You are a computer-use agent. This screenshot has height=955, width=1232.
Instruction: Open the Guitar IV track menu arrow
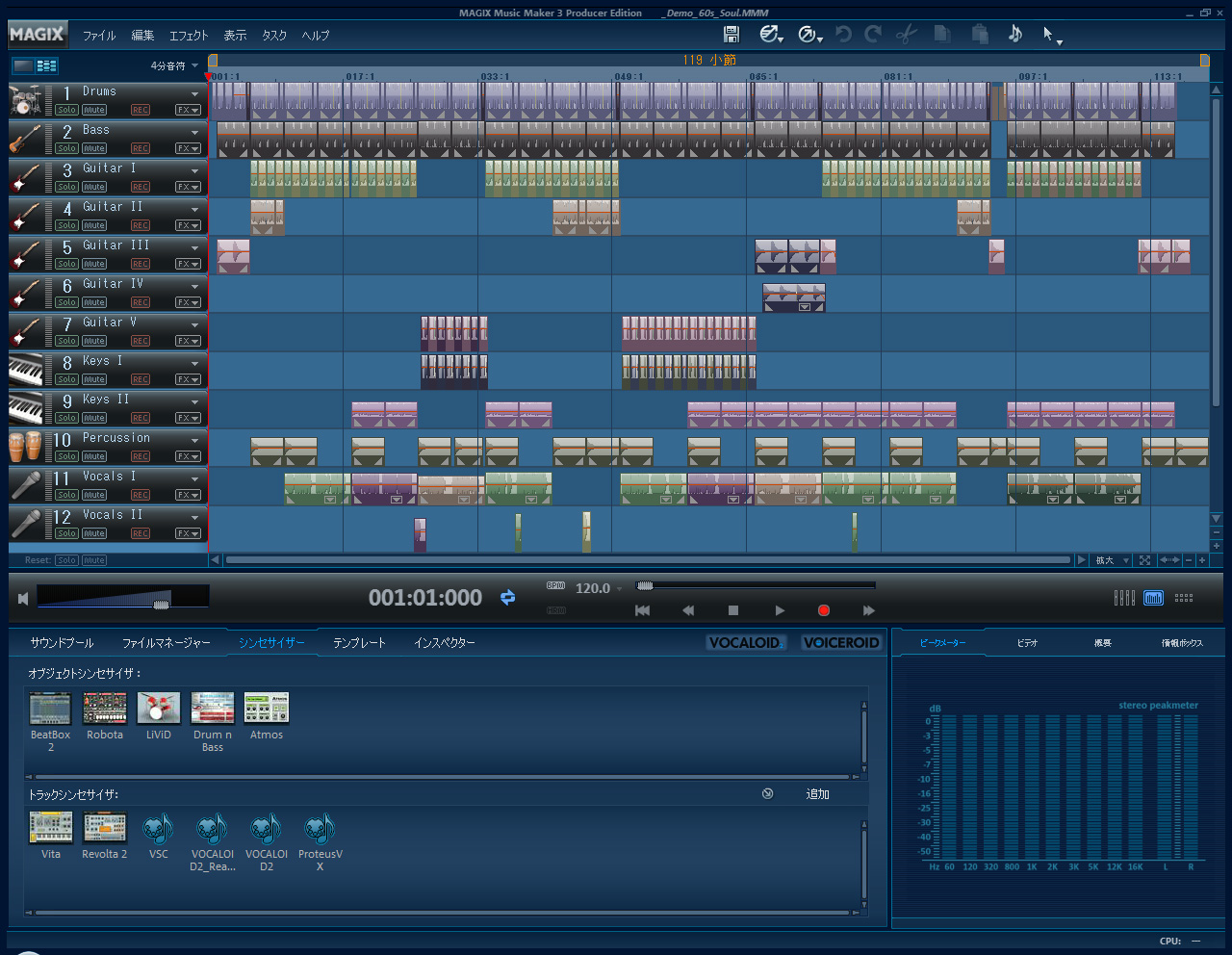point(194,287)
